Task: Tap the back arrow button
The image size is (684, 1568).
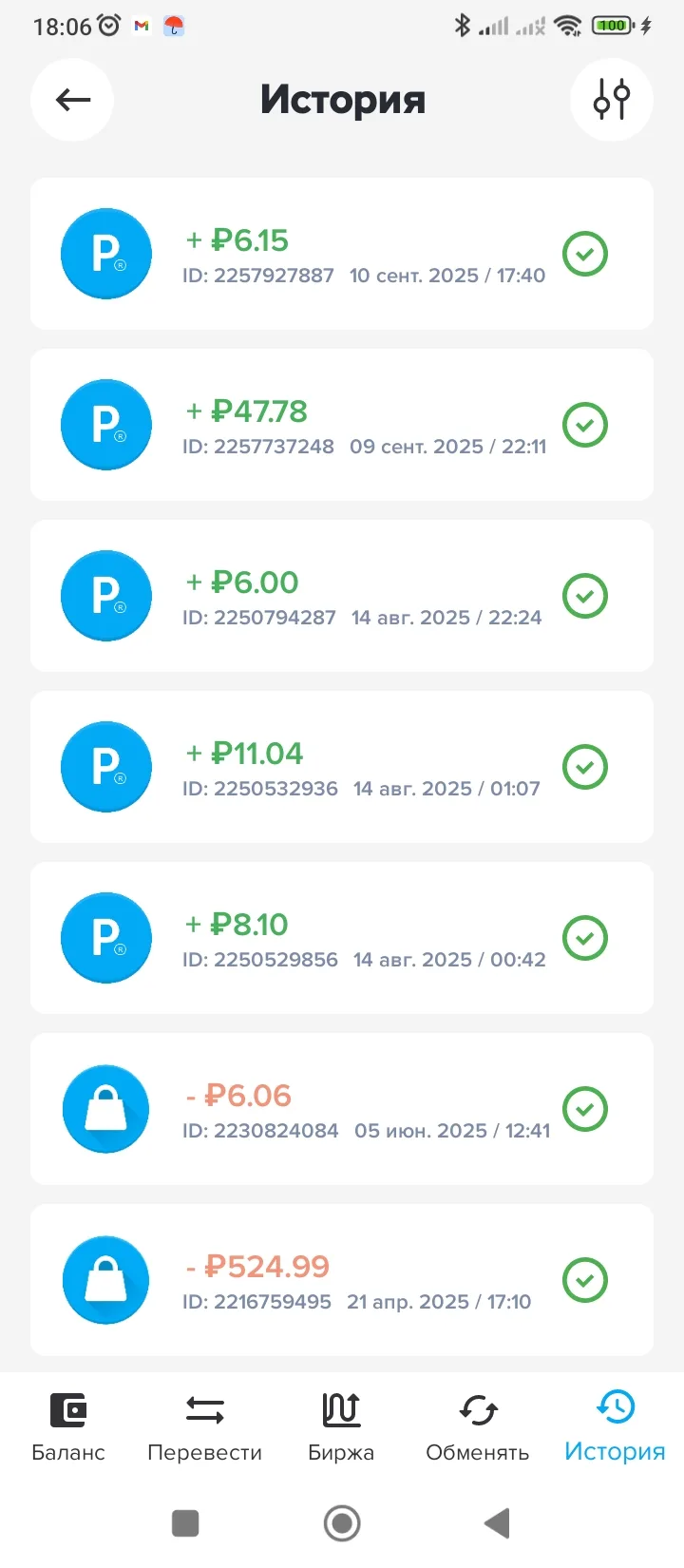Action: coord(72,100)
